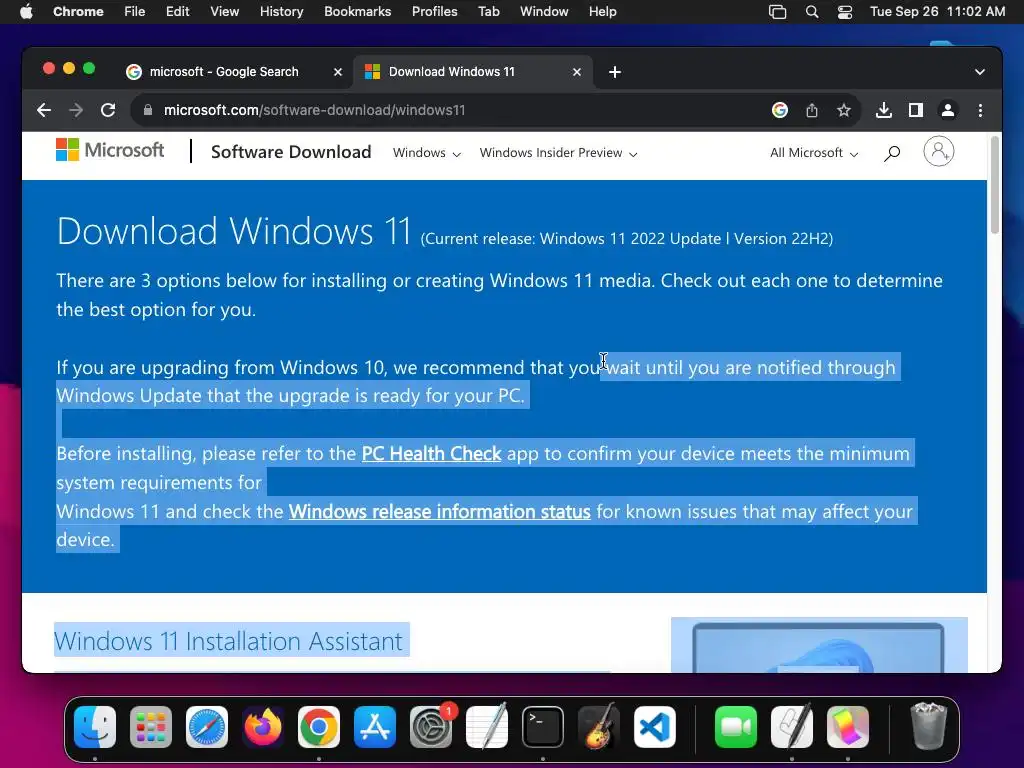Open the Apple menu
This screenshot has width=1024, height=768.
(x=26, y=12)
